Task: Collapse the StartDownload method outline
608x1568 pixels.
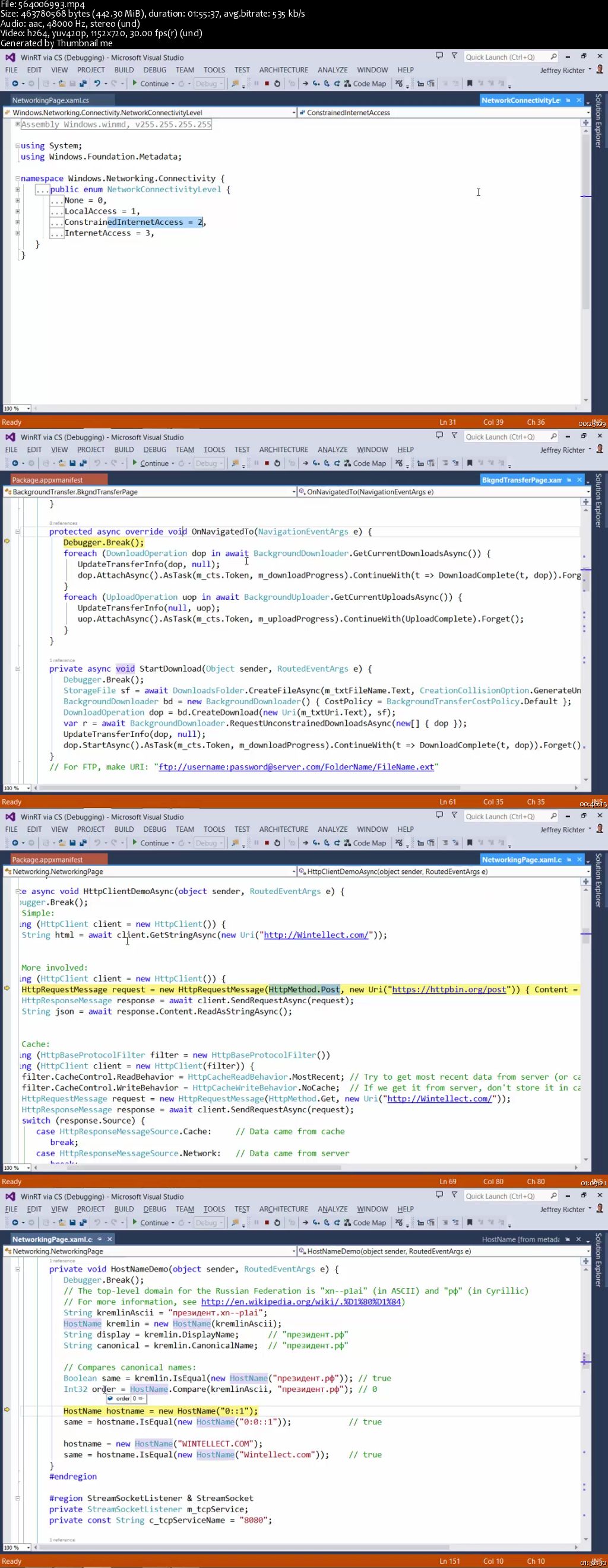Action: pyautogui.click(x=18, y=669)
